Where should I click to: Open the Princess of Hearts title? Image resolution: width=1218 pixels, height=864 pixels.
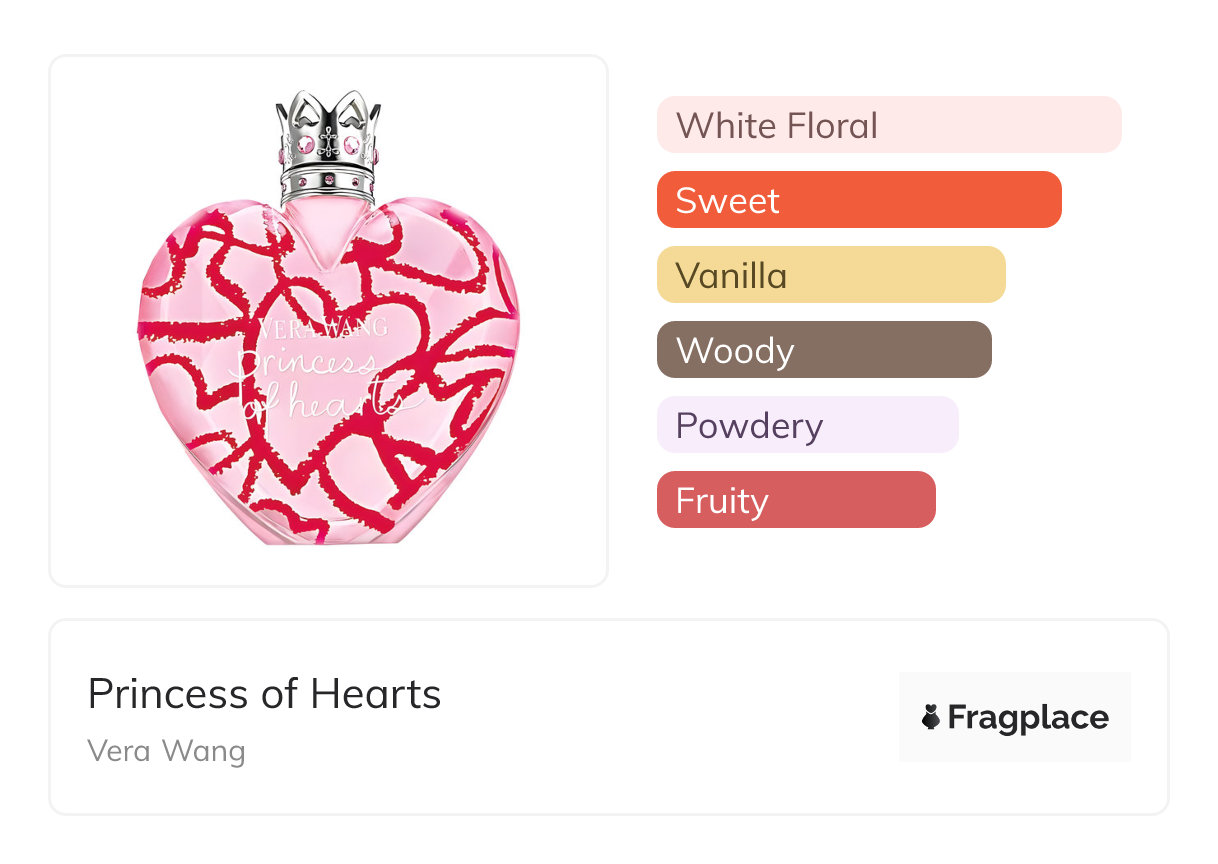[x=264, y=694]
